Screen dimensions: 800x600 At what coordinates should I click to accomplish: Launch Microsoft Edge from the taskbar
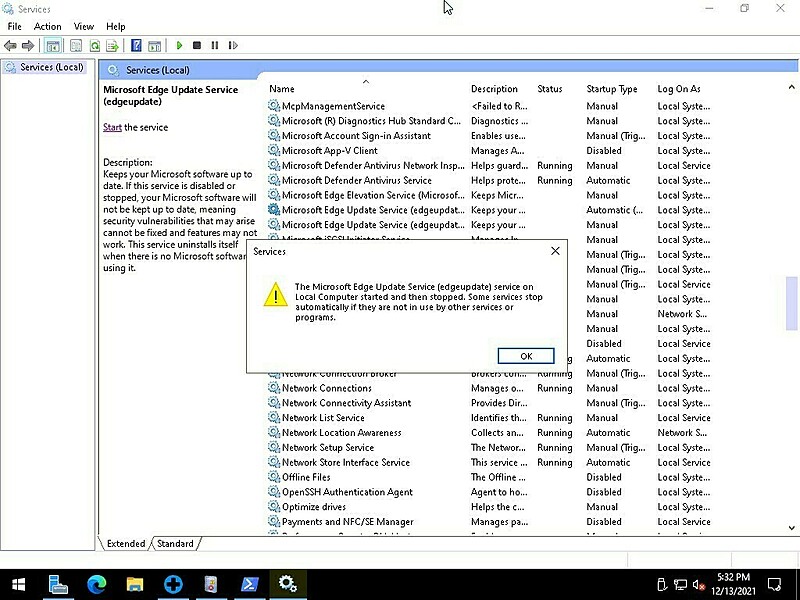[x=97, y=584]
